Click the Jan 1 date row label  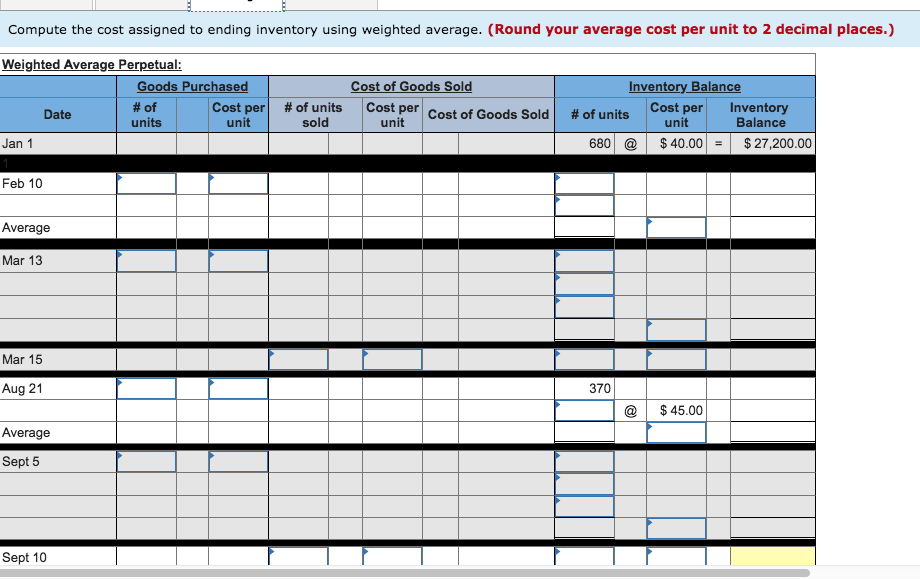coord(18,144)
